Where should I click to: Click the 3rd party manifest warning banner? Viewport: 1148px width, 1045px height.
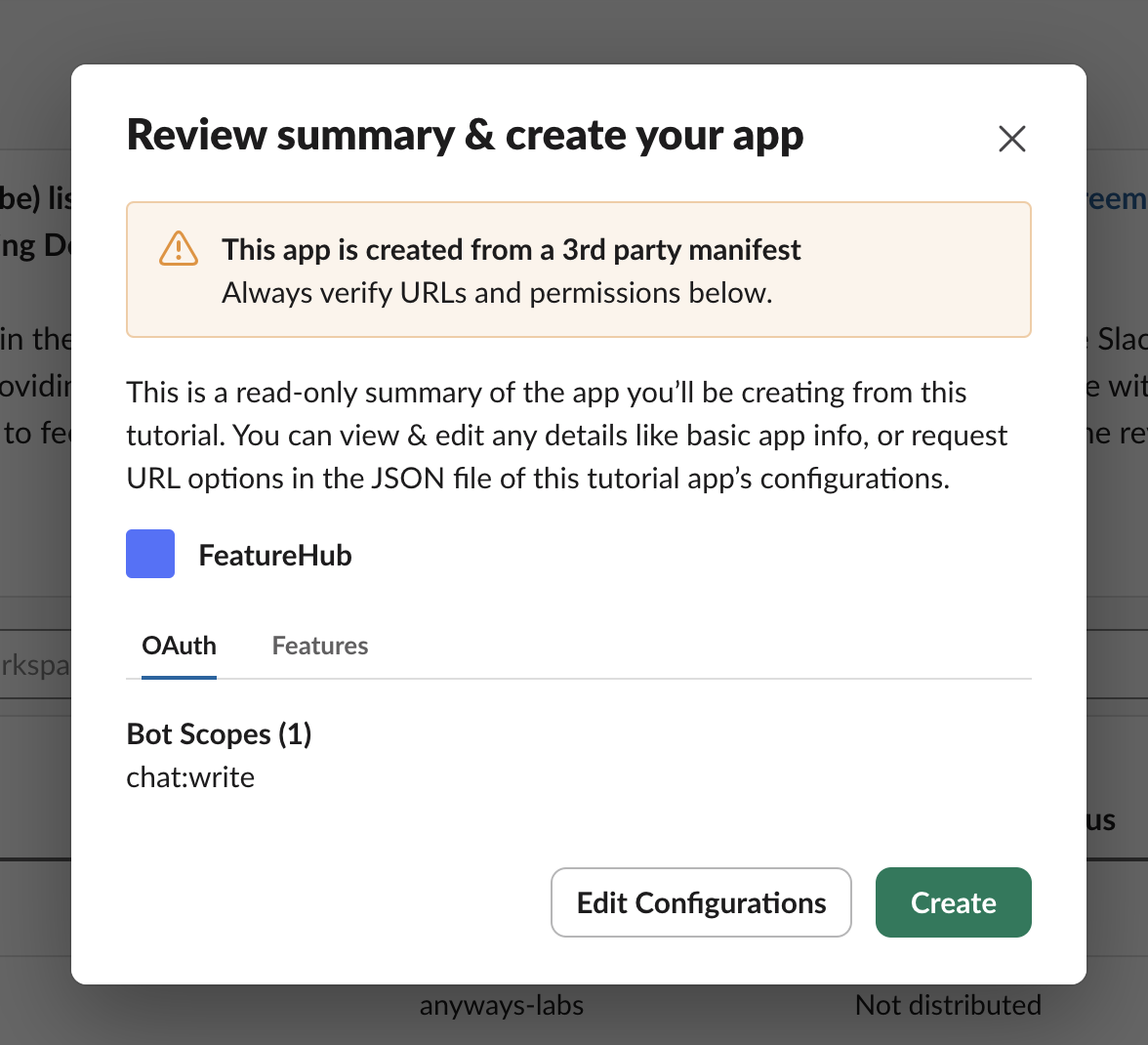pos(579,270)
